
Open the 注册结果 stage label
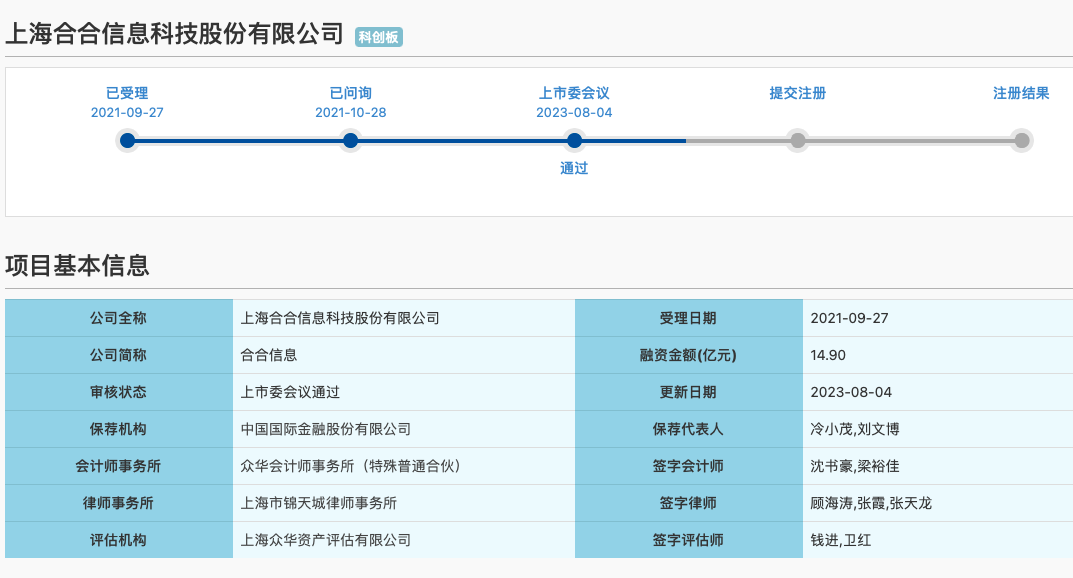click(1021, 93)
